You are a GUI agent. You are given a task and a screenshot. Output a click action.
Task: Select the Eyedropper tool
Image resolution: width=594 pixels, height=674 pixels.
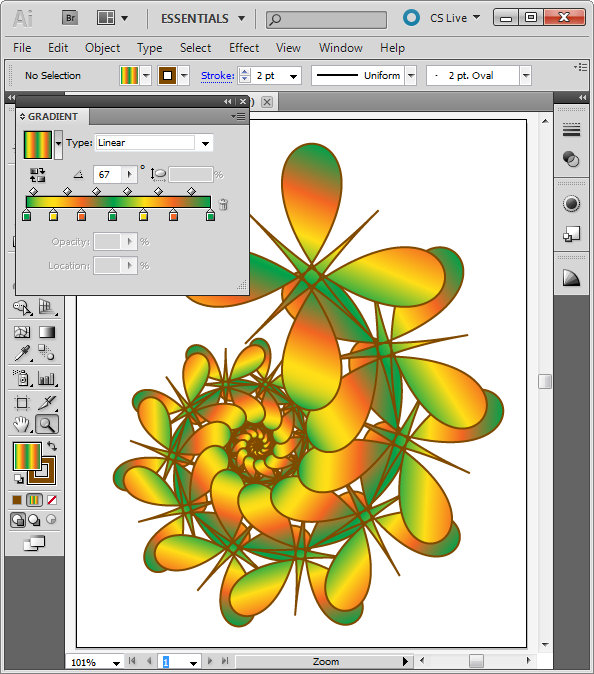(x=22, y=353)
